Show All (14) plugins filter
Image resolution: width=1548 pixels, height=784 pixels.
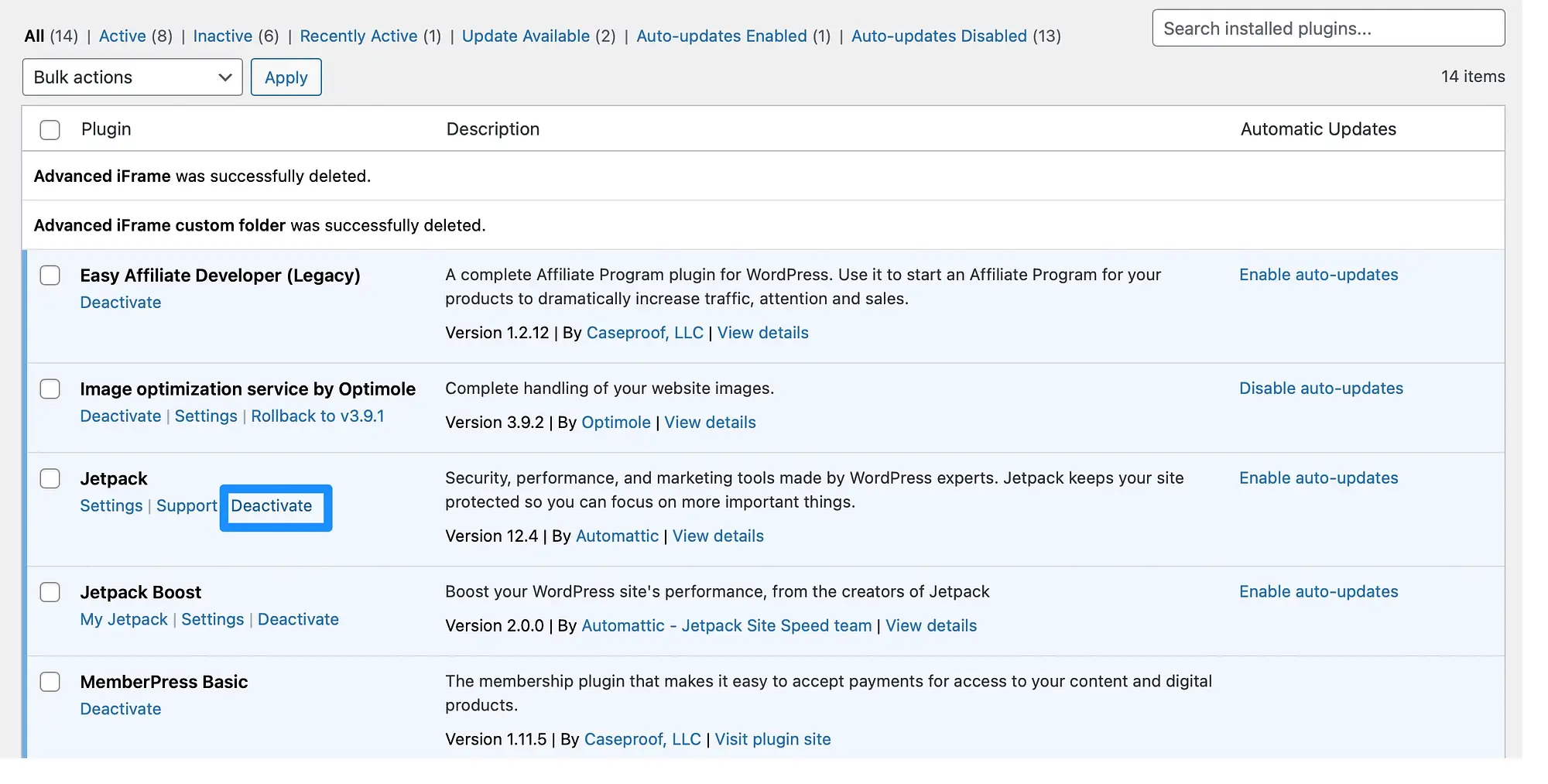tap(51, 36)
